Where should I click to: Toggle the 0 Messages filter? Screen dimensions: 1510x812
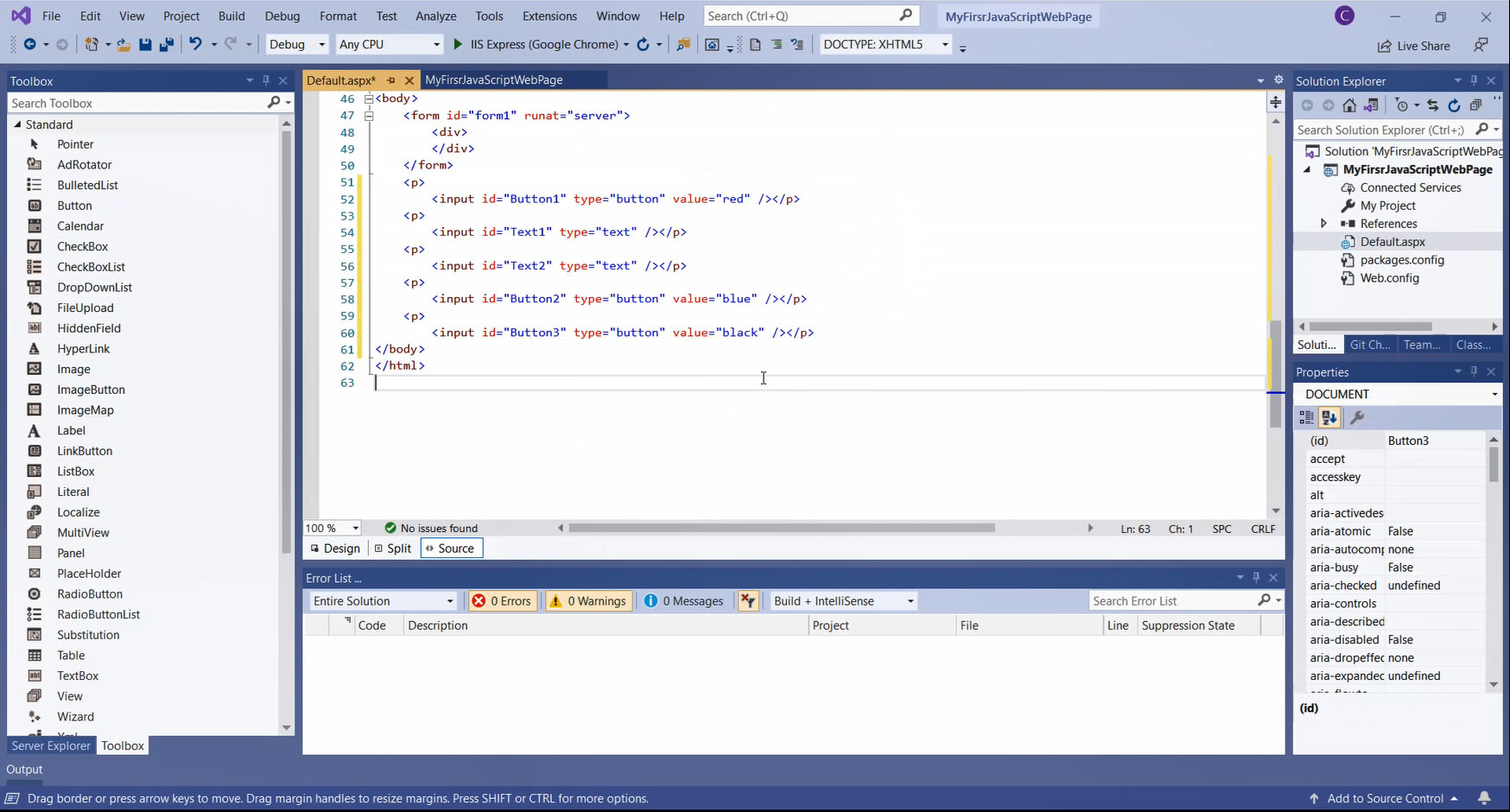pos(684,601)
